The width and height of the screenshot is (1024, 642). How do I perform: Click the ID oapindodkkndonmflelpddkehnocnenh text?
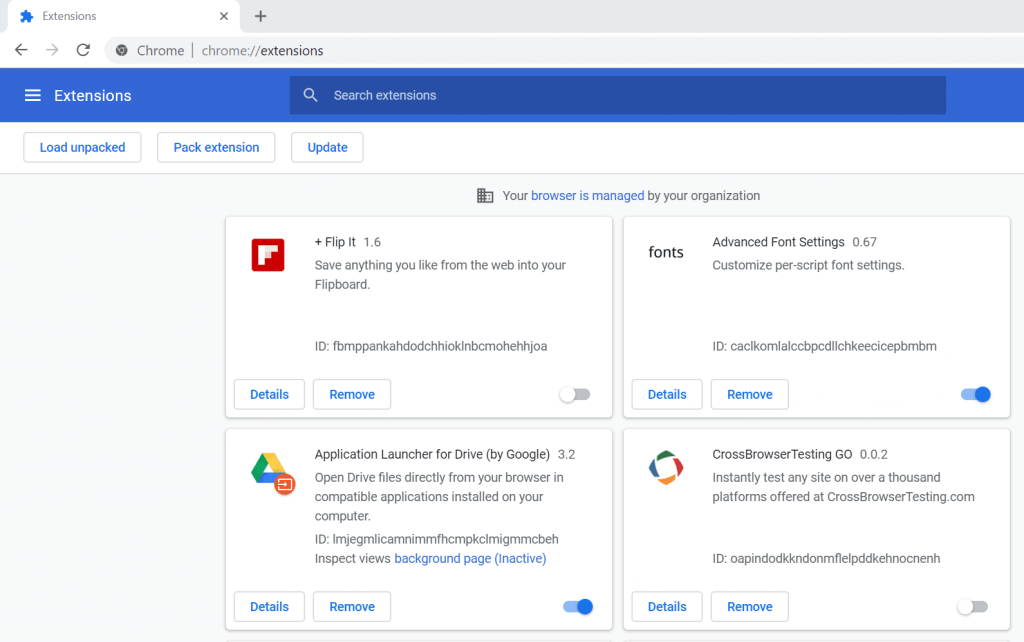tap(826, 558)
